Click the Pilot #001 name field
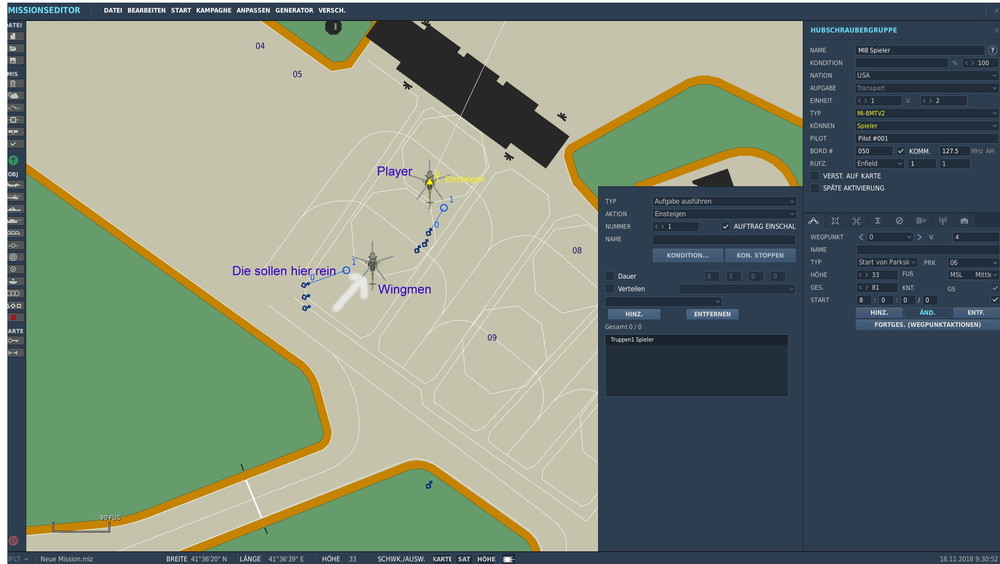The image size is (1000, 564). coord(926,138)
